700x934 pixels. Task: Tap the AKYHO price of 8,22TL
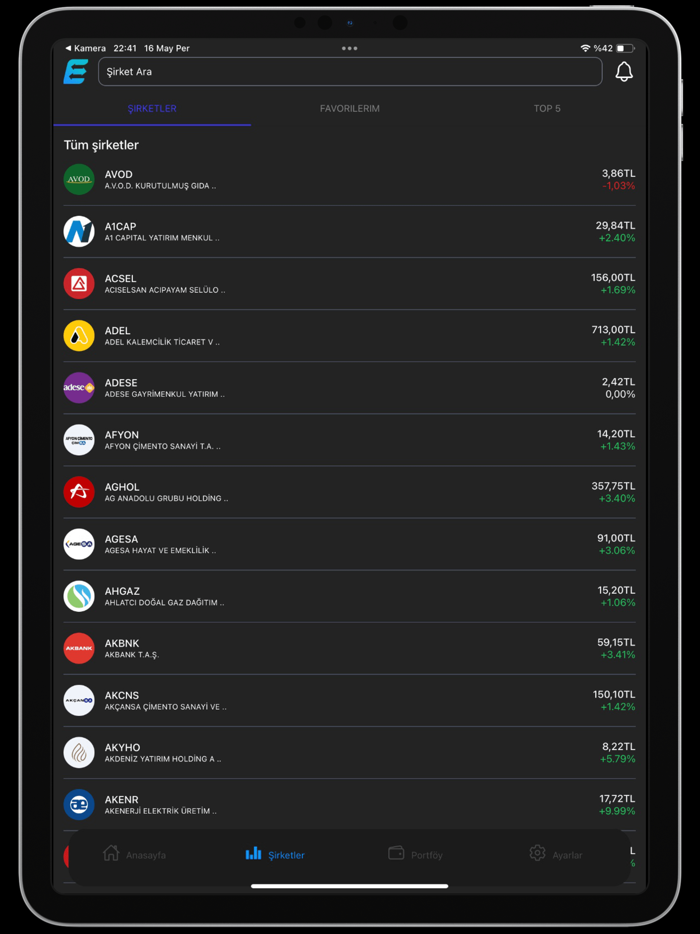[x=617, y=746]
